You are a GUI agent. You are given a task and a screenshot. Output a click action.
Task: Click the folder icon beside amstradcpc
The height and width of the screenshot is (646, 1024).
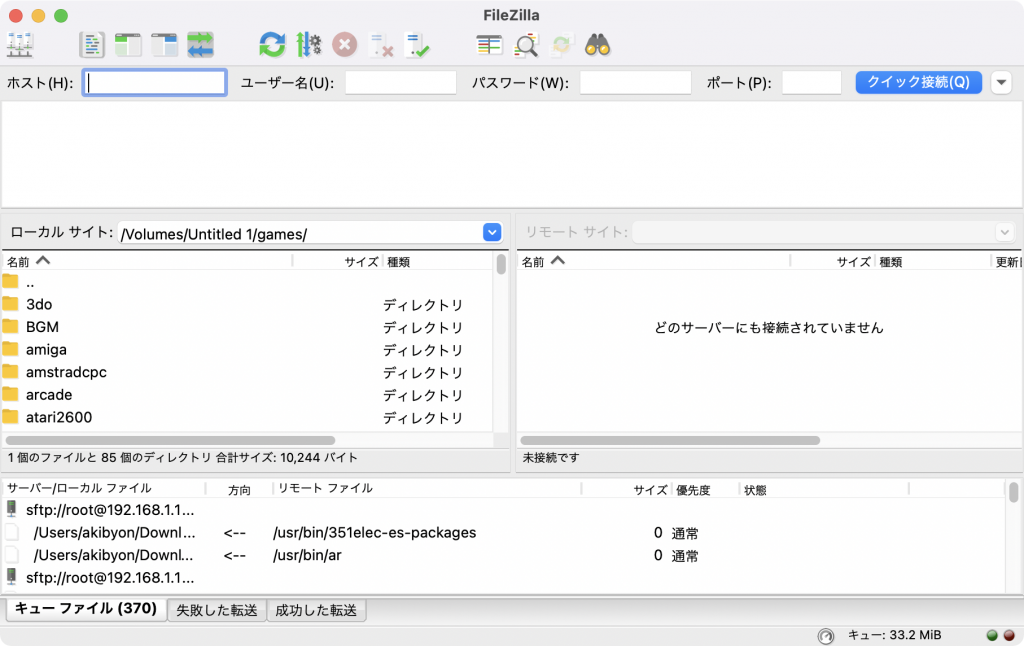10,372
